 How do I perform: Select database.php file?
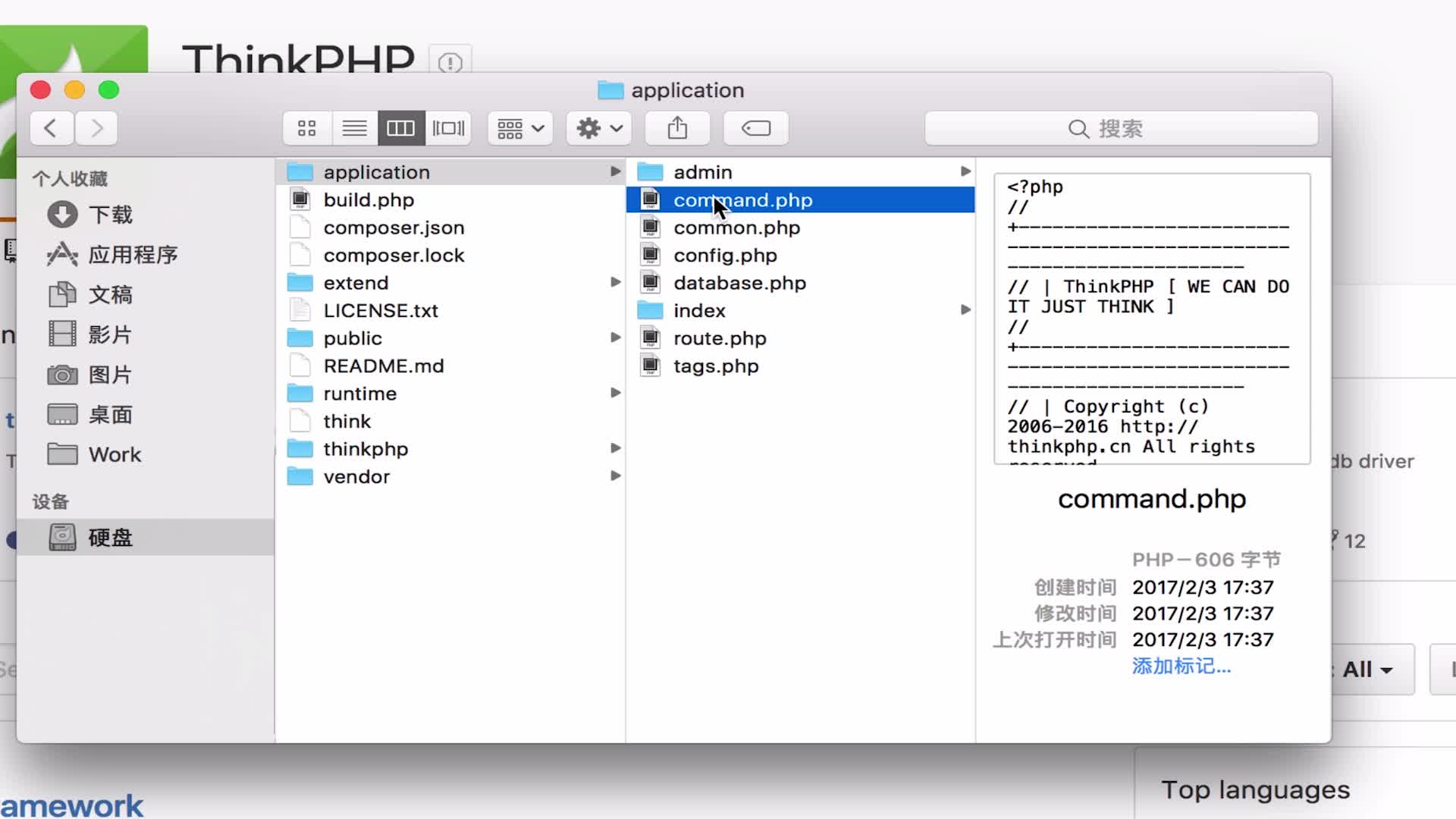[x=801, y=283]
